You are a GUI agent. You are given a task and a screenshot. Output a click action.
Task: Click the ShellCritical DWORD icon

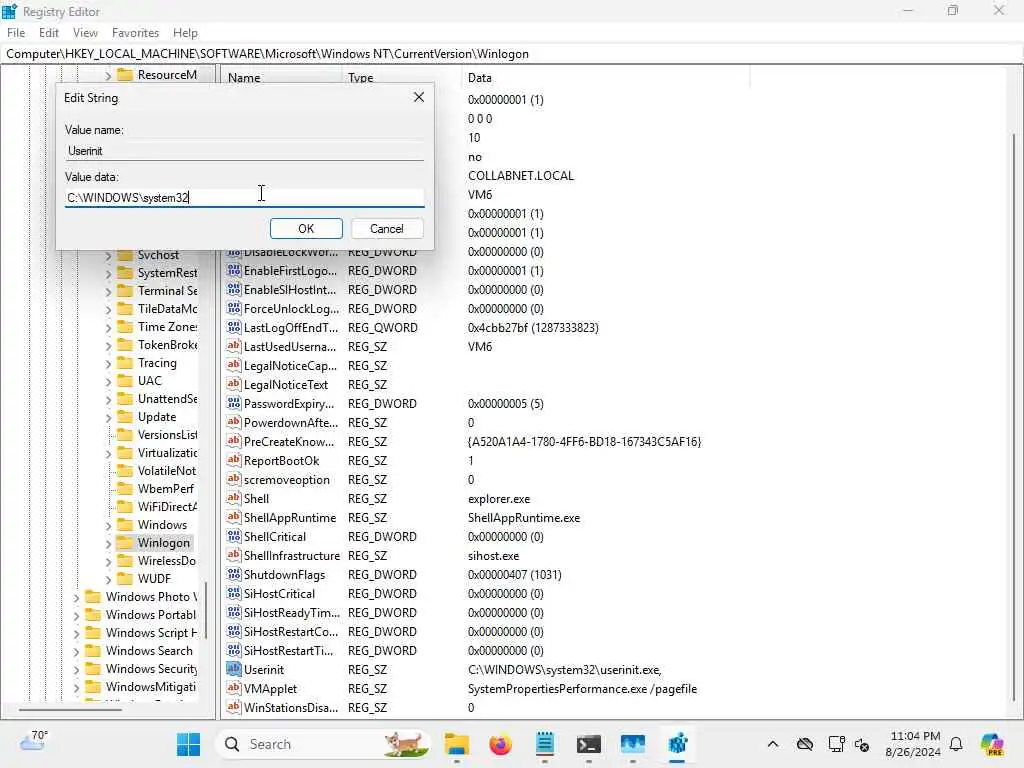point(234,536)
